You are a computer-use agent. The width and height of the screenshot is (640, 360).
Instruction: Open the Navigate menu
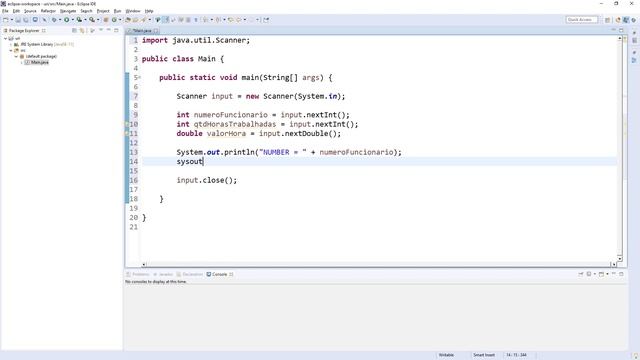pos(68,11)
